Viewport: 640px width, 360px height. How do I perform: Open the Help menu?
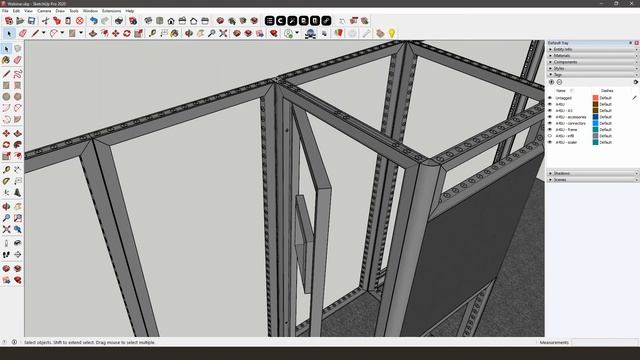[130, 11]
